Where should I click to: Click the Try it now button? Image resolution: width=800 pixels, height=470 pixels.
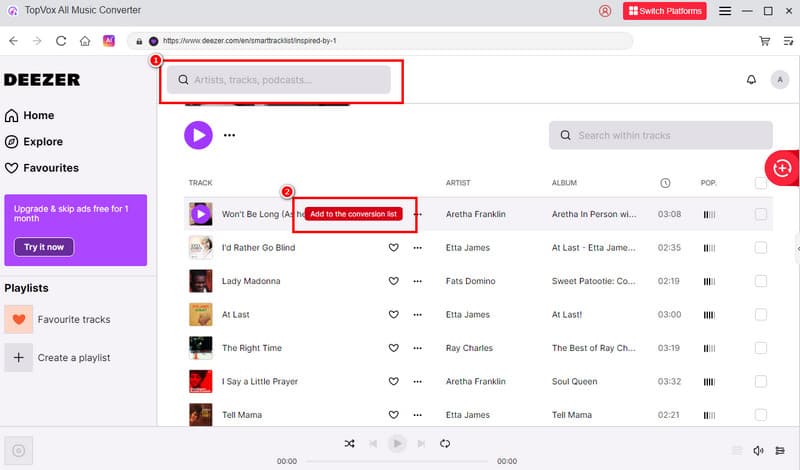pos(44,247)
